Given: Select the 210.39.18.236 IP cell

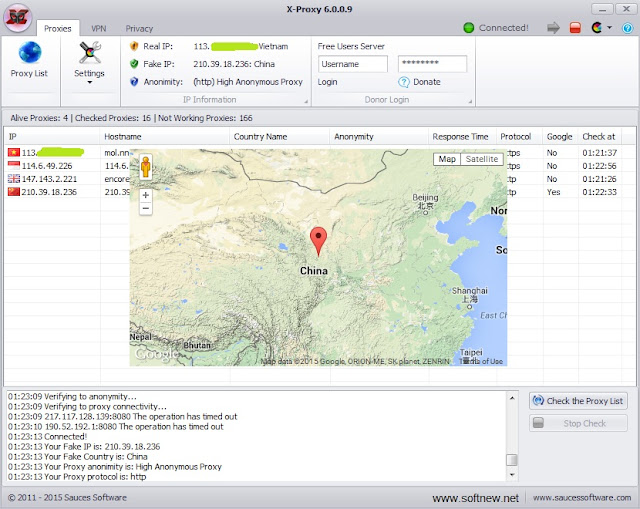Looking at the screenshot, I should pyautogui.click(x=49, y=192).
